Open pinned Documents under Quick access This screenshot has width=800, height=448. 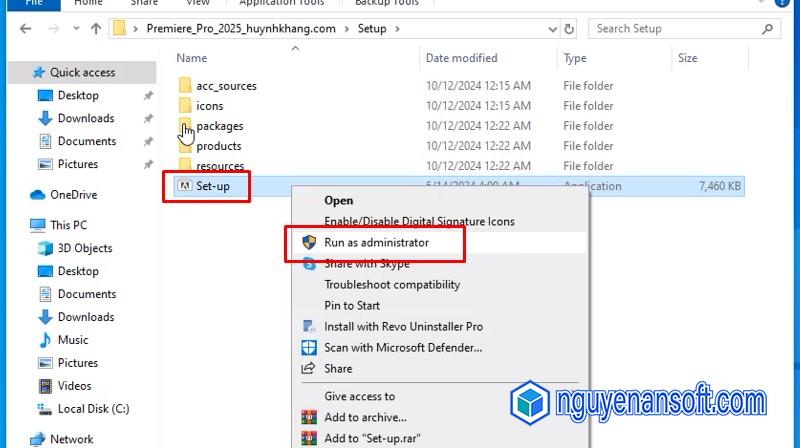click(x=87, y=141)
